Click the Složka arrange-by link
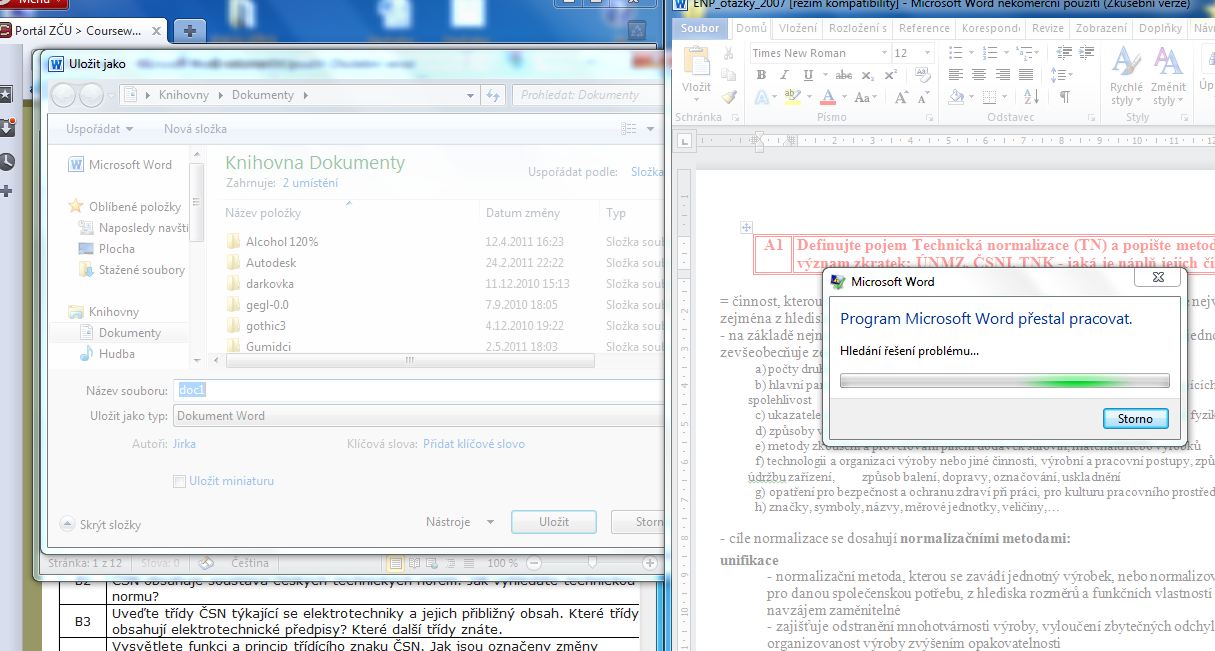This screenshot has height=651, width=1215. click(646, 172)
